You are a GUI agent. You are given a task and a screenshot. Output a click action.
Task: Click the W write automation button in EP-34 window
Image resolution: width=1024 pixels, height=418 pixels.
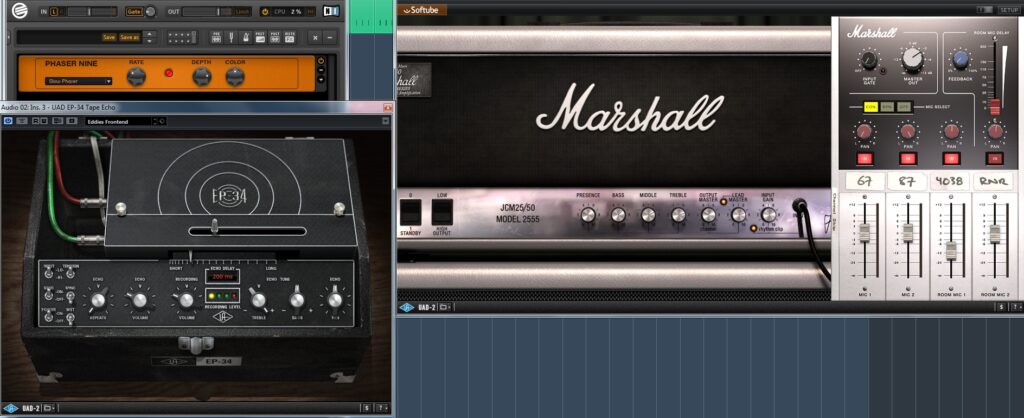click(x=46, y=121)
